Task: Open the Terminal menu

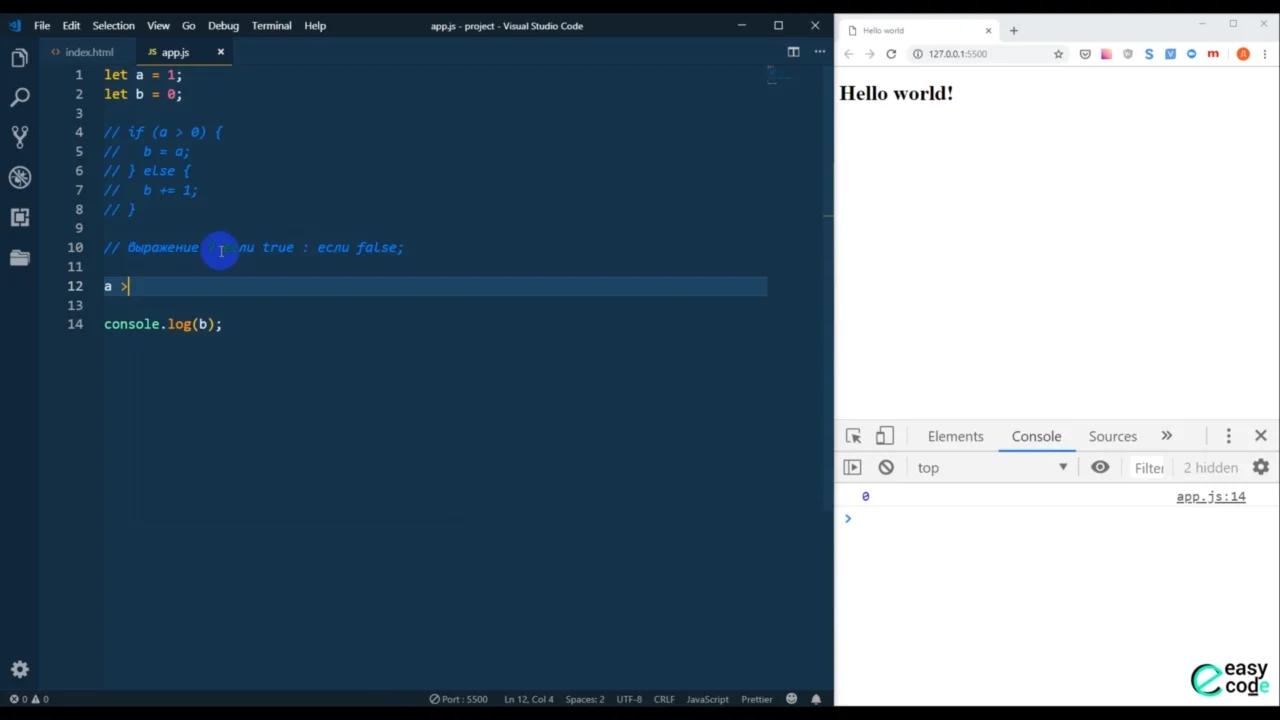Action: tap(271, 26)
